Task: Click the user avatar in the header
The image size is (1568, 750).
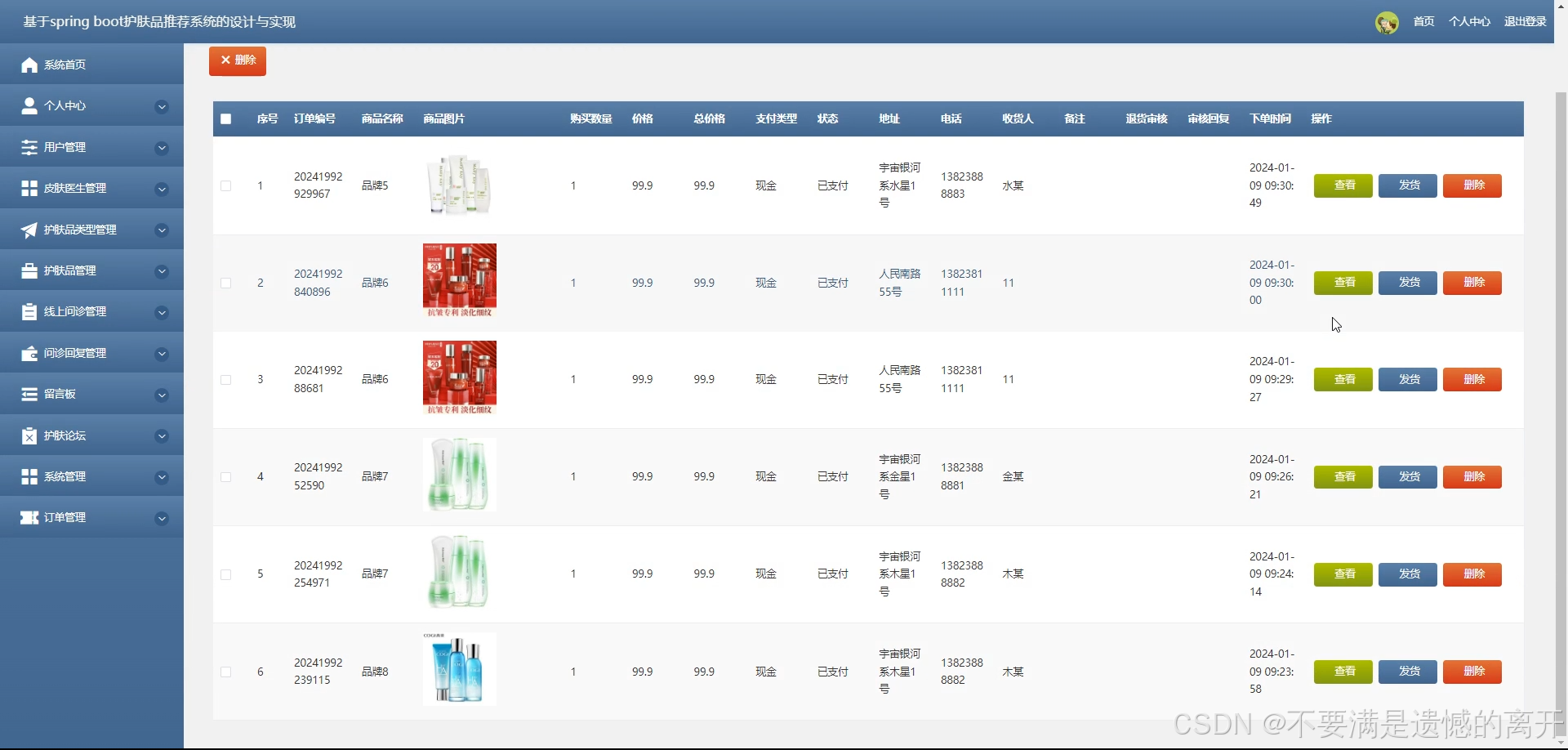Action: [x=1387, y=22]
